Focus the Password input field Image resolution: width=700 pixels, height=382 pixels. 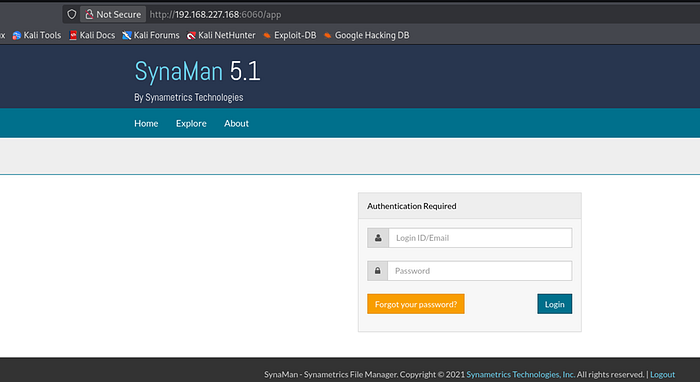click(x=479, y=271)
